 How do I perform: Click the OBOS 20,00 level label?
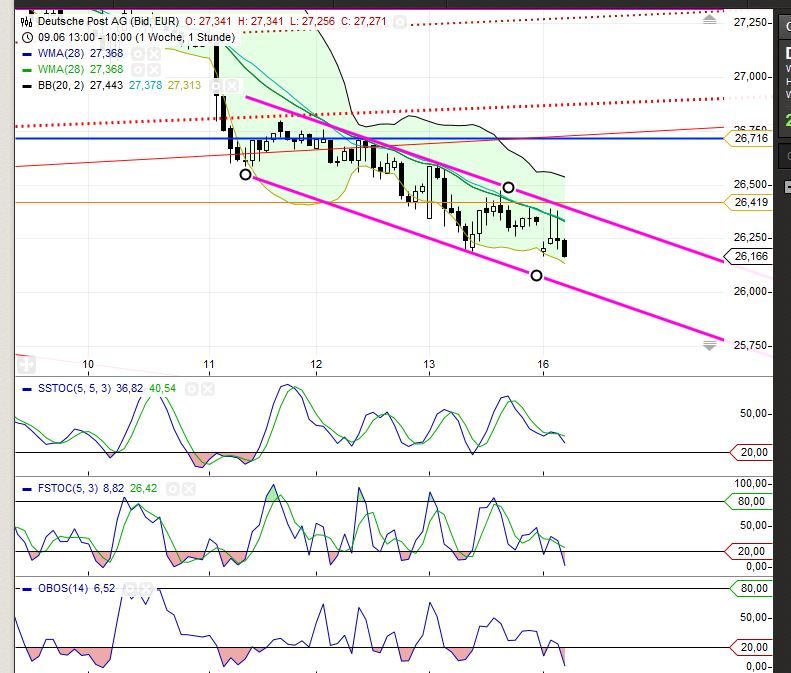tap(751, 647)
